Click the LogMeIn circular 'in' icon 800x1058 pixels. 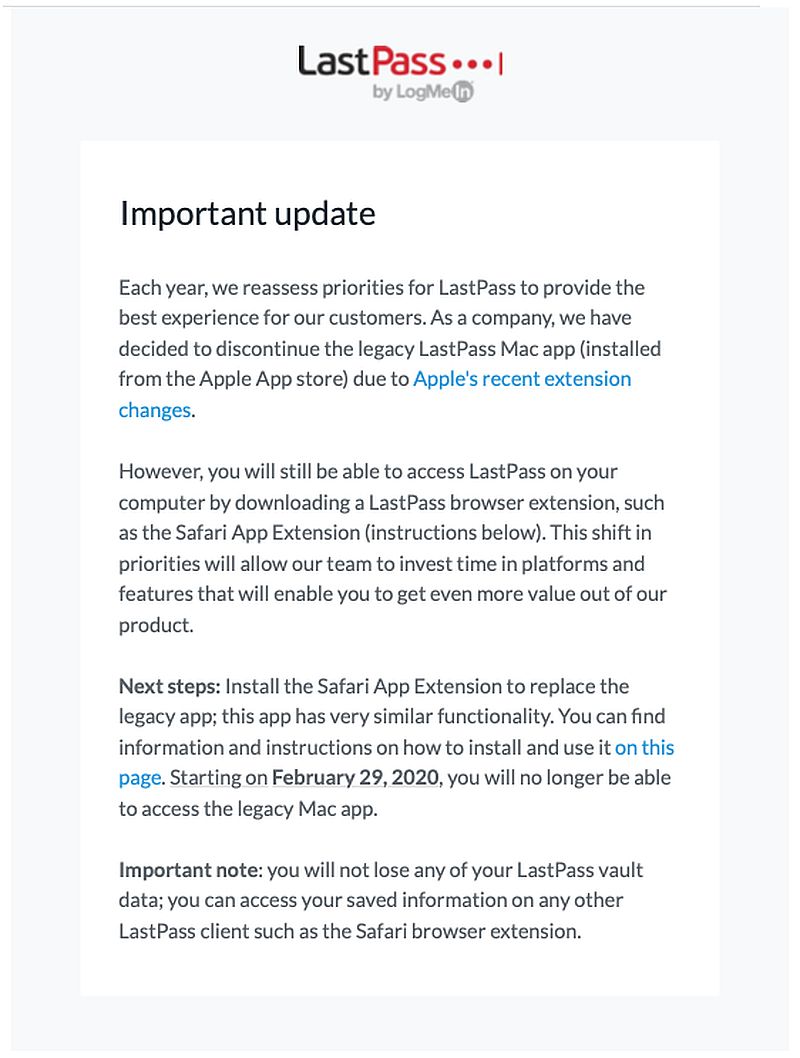click(463, 93)
